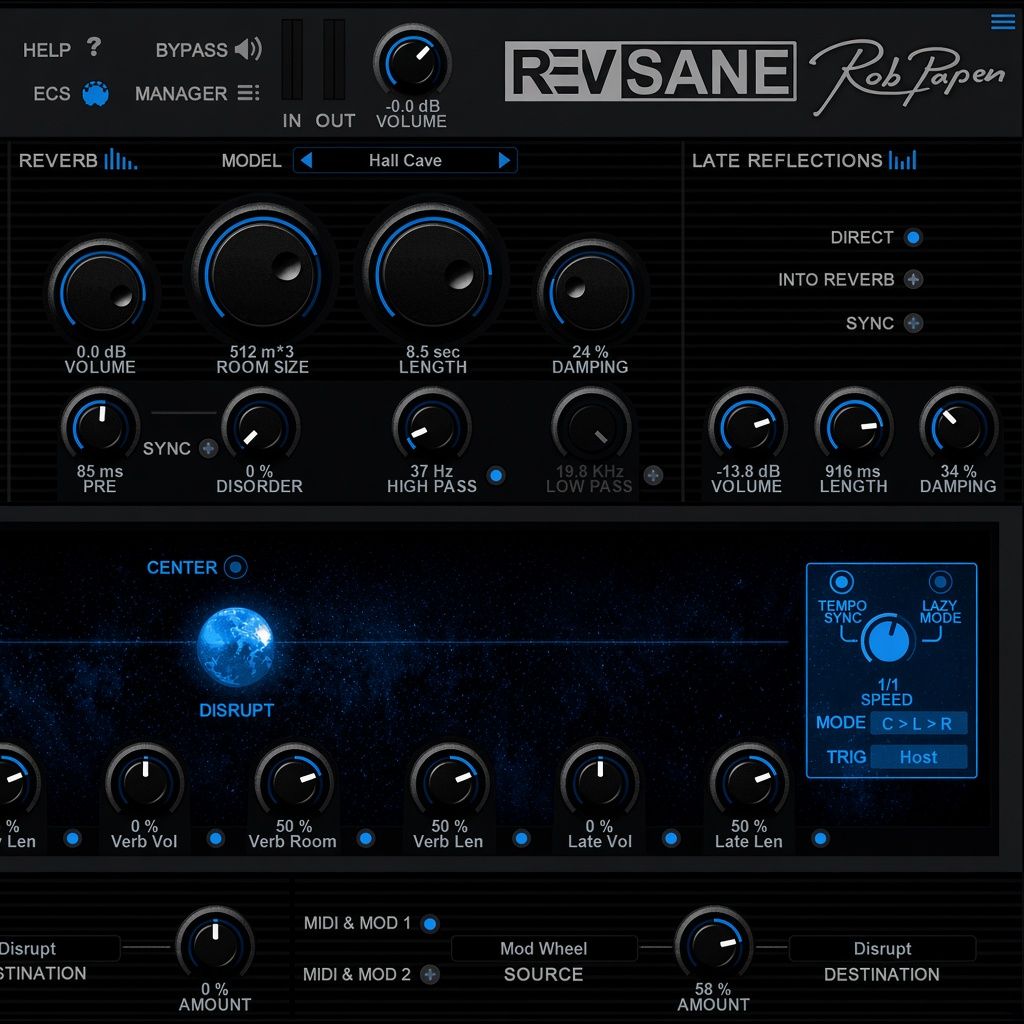Viewport: 1024px width, 1024px height.
Task: Enable the Low Pass filter toggle
Action: [653, 475]
